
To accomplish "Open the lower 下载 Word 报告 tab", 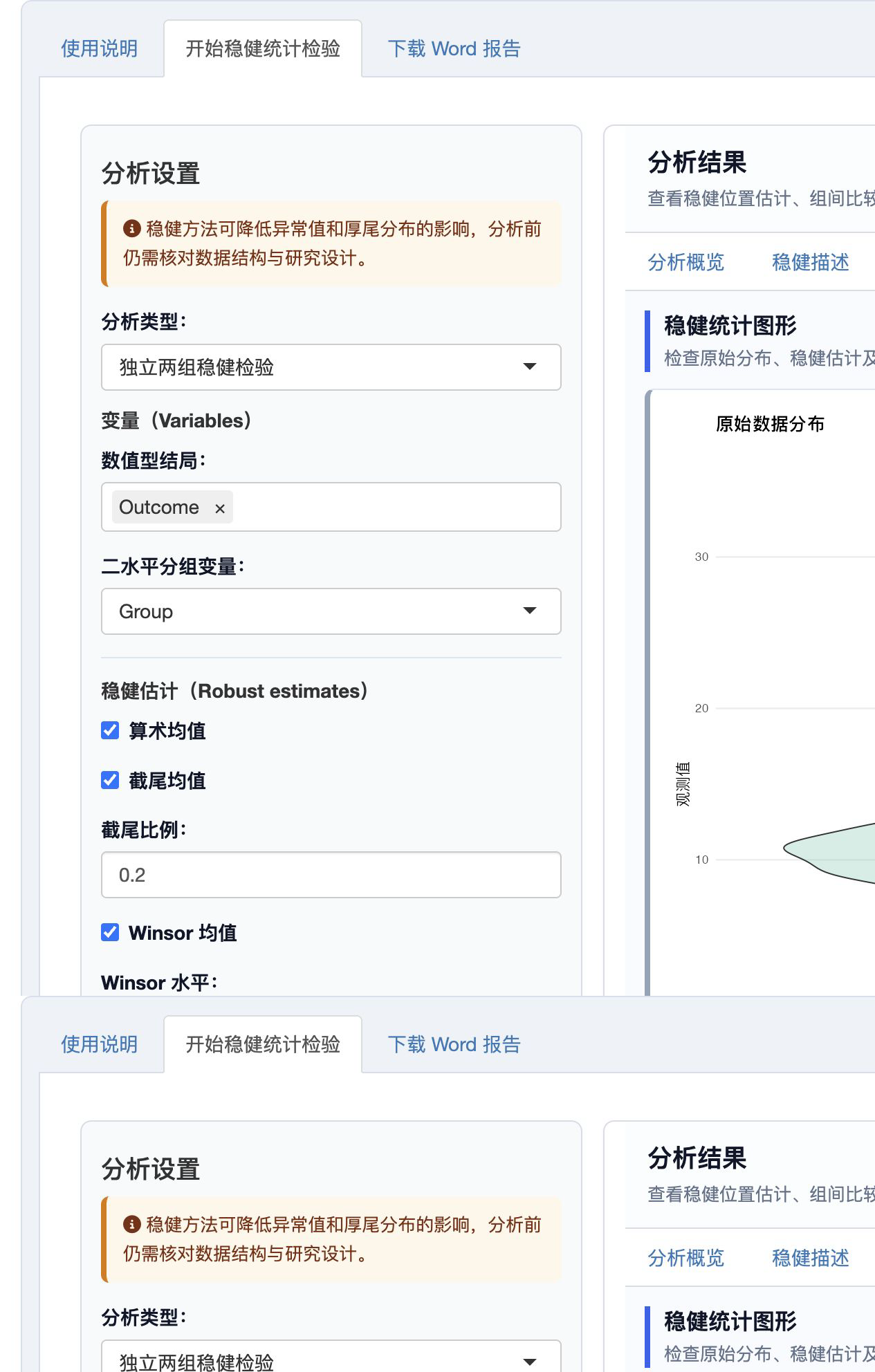I will click(x=454, y=1044).
